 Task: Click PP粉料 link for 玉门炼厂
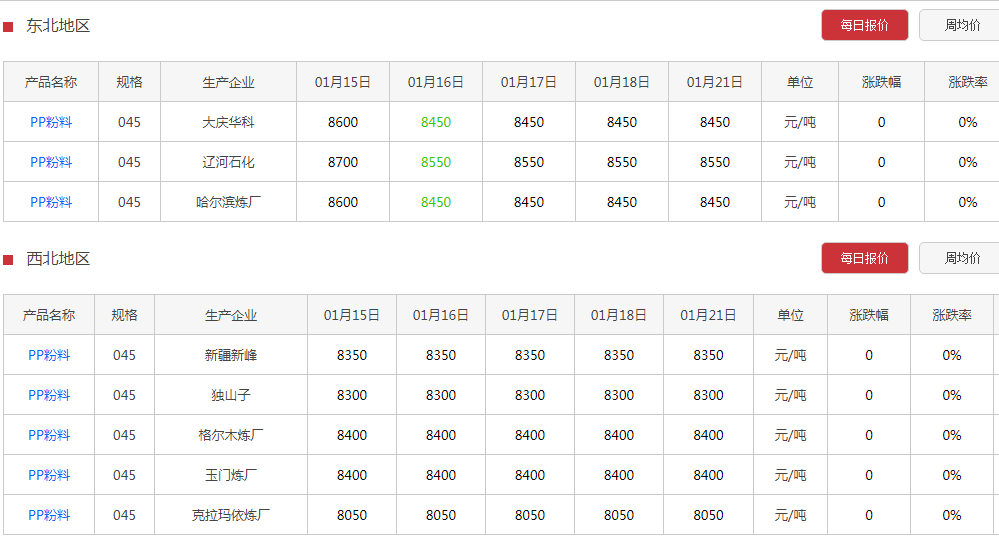click(x=49, y=475)
